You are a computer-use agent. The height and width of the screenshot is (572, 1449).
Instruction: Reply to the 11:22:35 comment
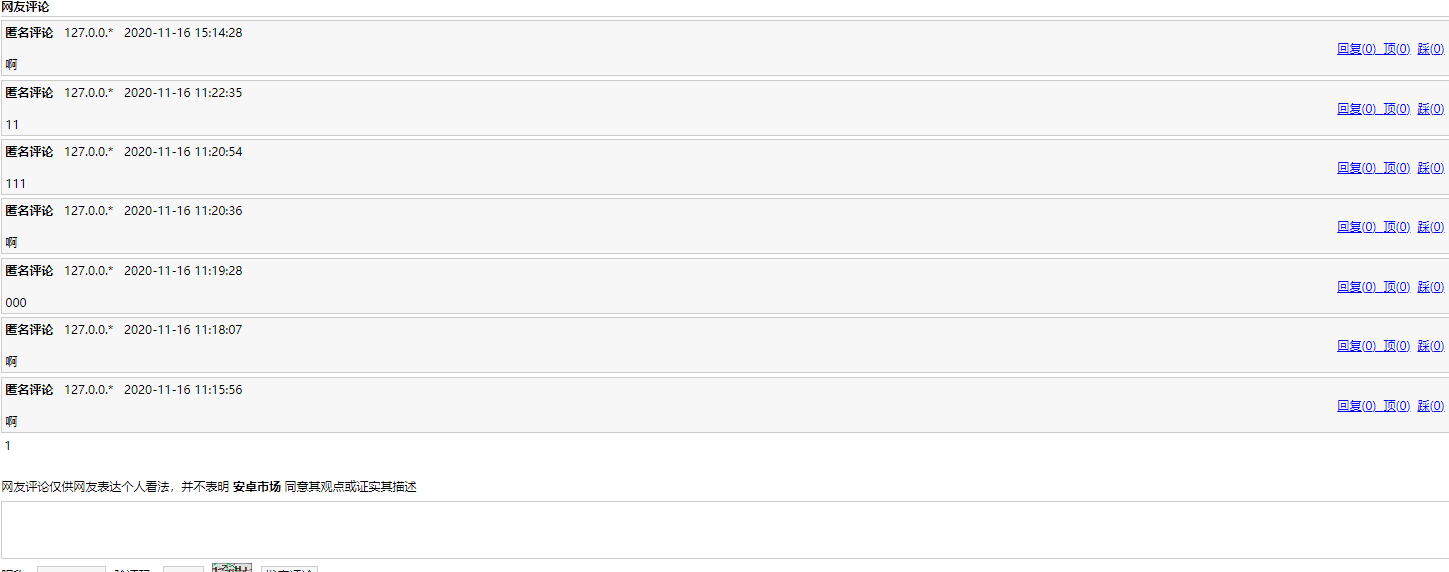pyautogui.click(x=1356, y=109)
